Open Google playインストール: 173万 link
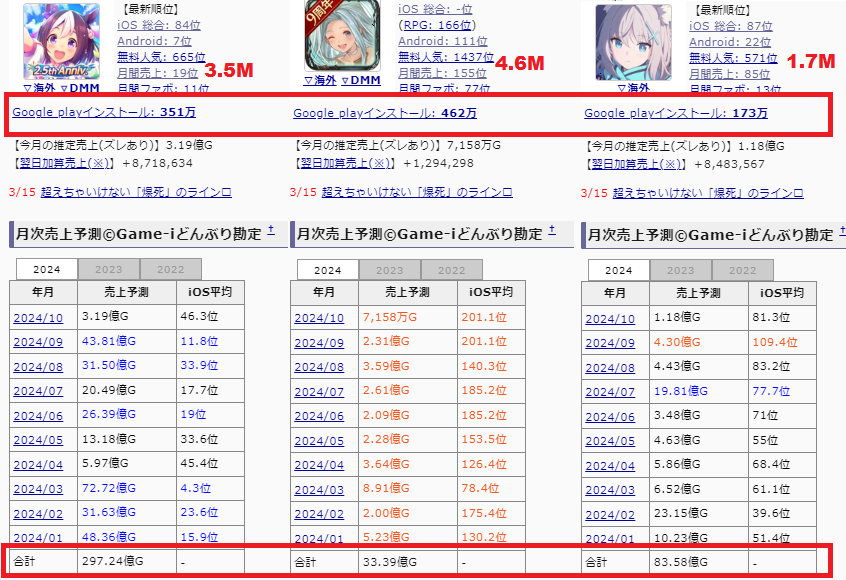 [x=676, y=113]
